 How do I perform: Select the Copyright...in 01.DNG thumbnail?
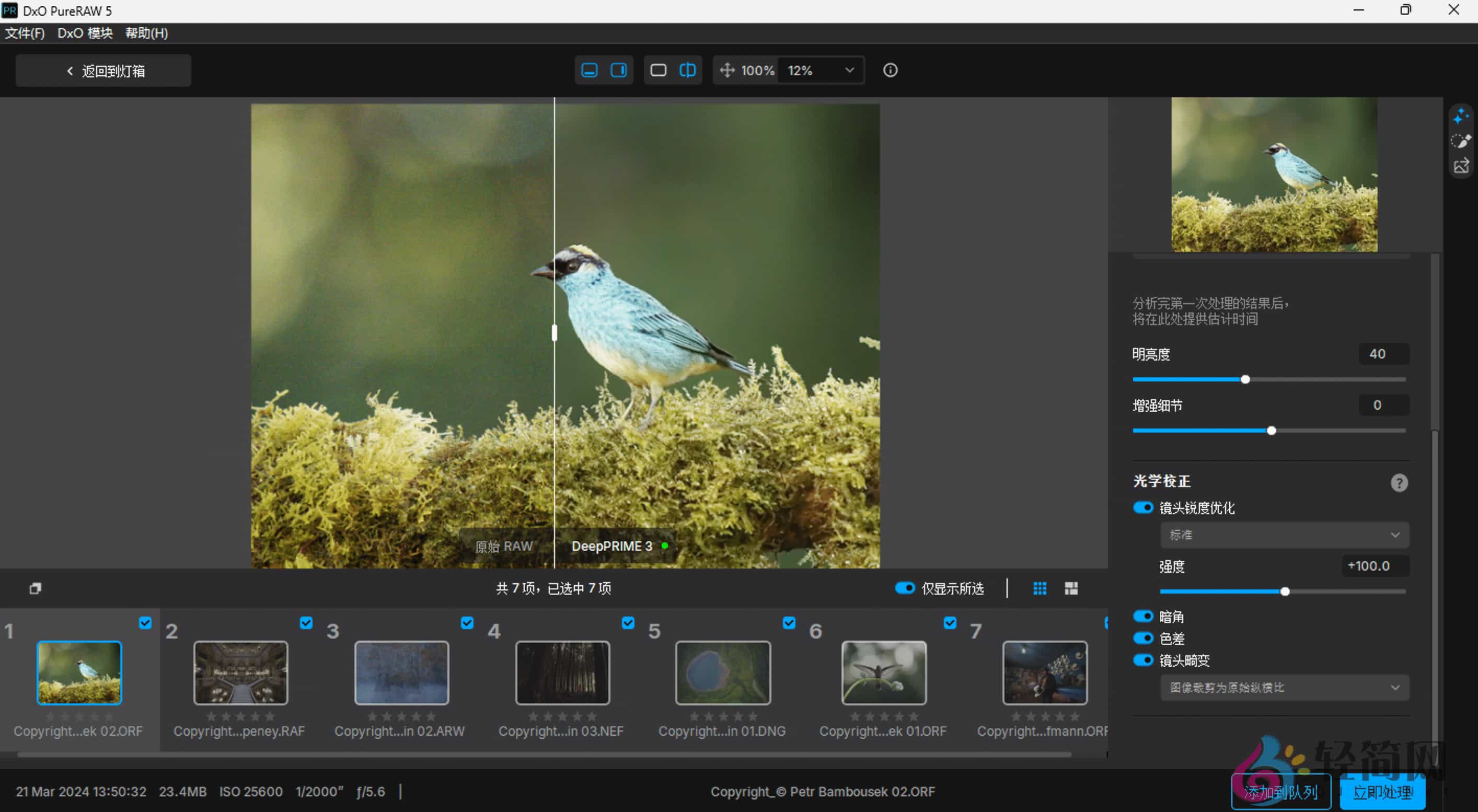pyautogui.click(x=722, y=672)
